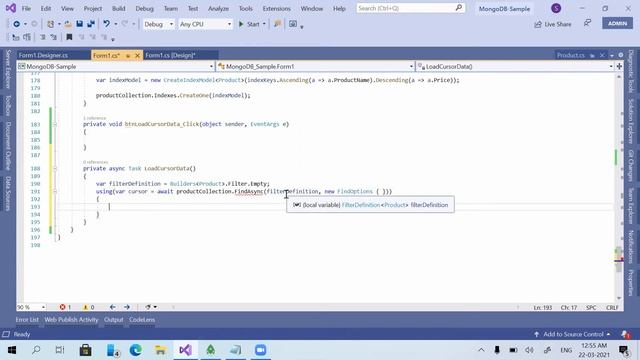The height and width of the screenshot is (360, 640).
Task: Click the Windows Start button
Action: (x=12, y=350)
